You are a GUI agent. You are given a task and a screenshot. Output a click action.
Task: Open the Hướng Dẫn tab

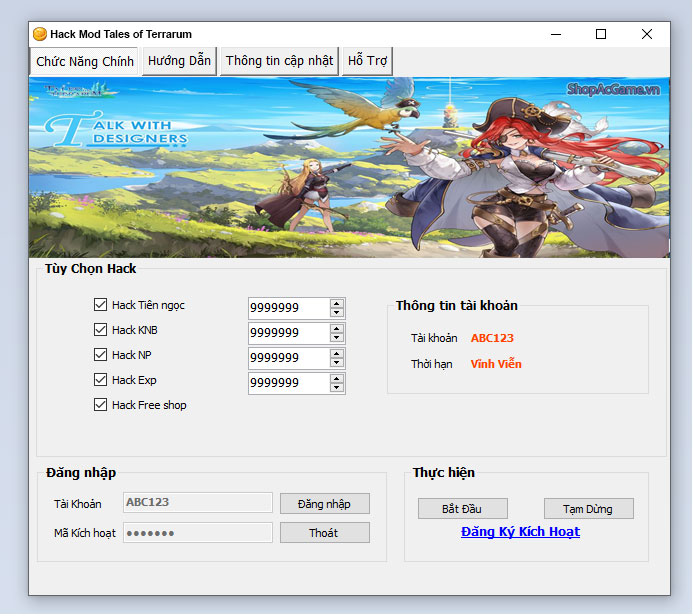[179, 61]
